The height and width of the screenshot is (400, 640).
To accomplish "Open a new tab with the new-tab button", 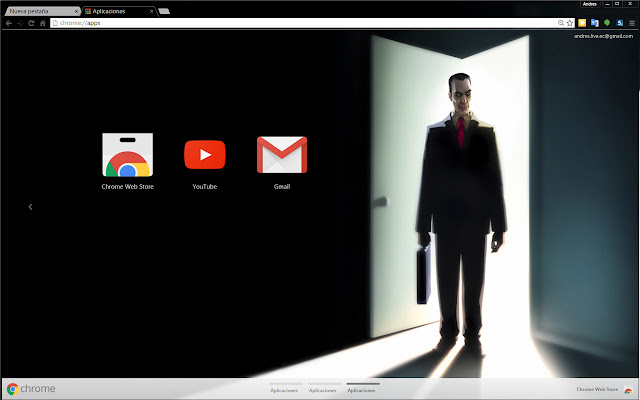I will 164,11.
